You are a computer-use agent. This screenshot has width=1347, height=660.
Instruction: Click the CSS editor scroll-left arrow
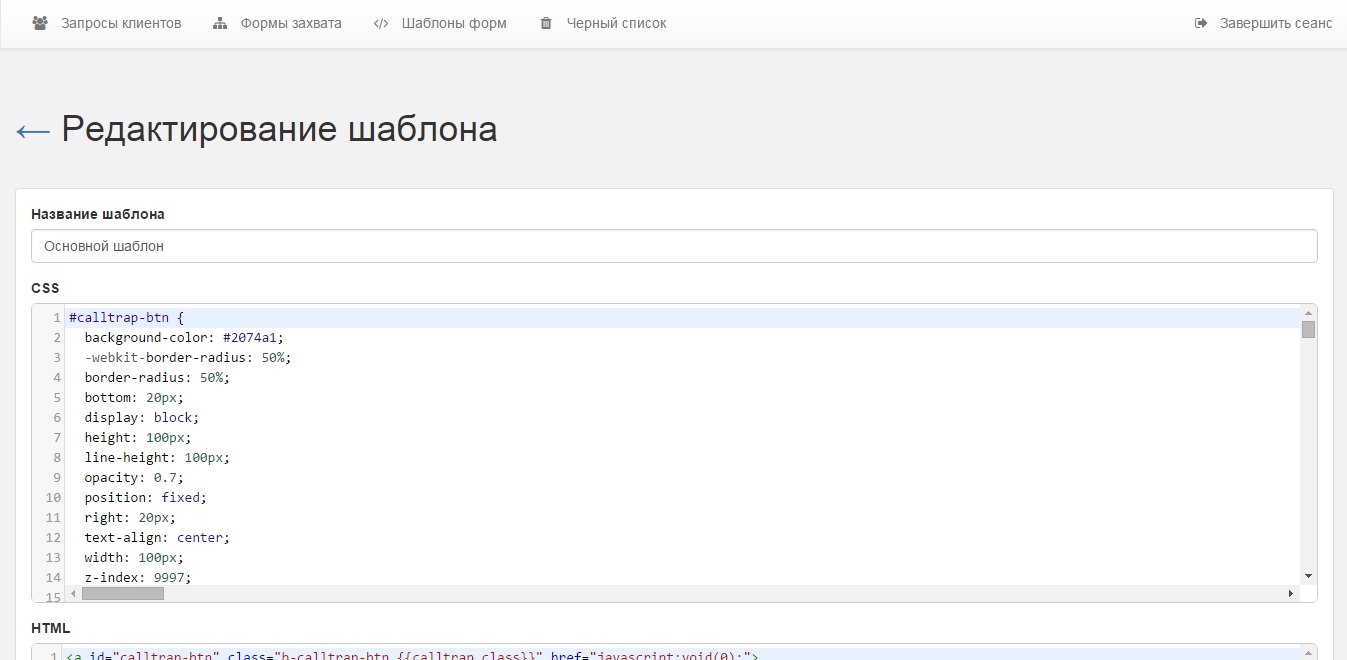coord(72,593)
